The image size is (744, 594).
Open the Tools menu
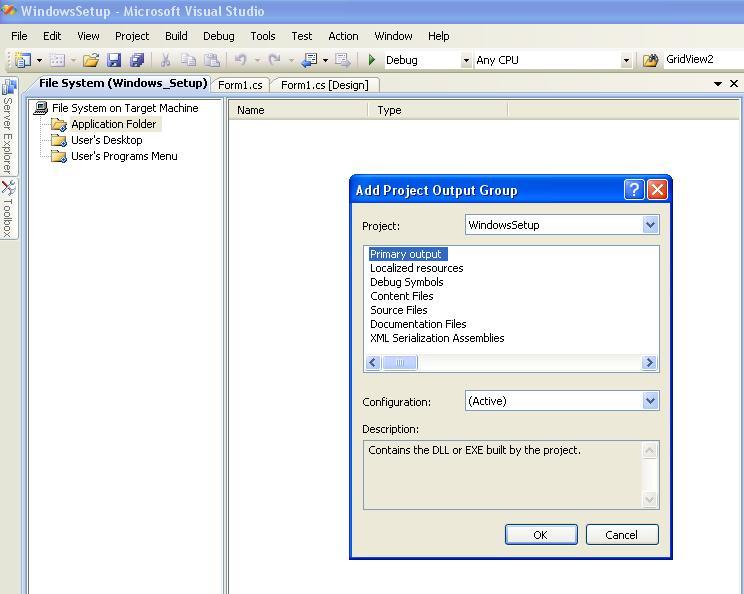(263, 36)
